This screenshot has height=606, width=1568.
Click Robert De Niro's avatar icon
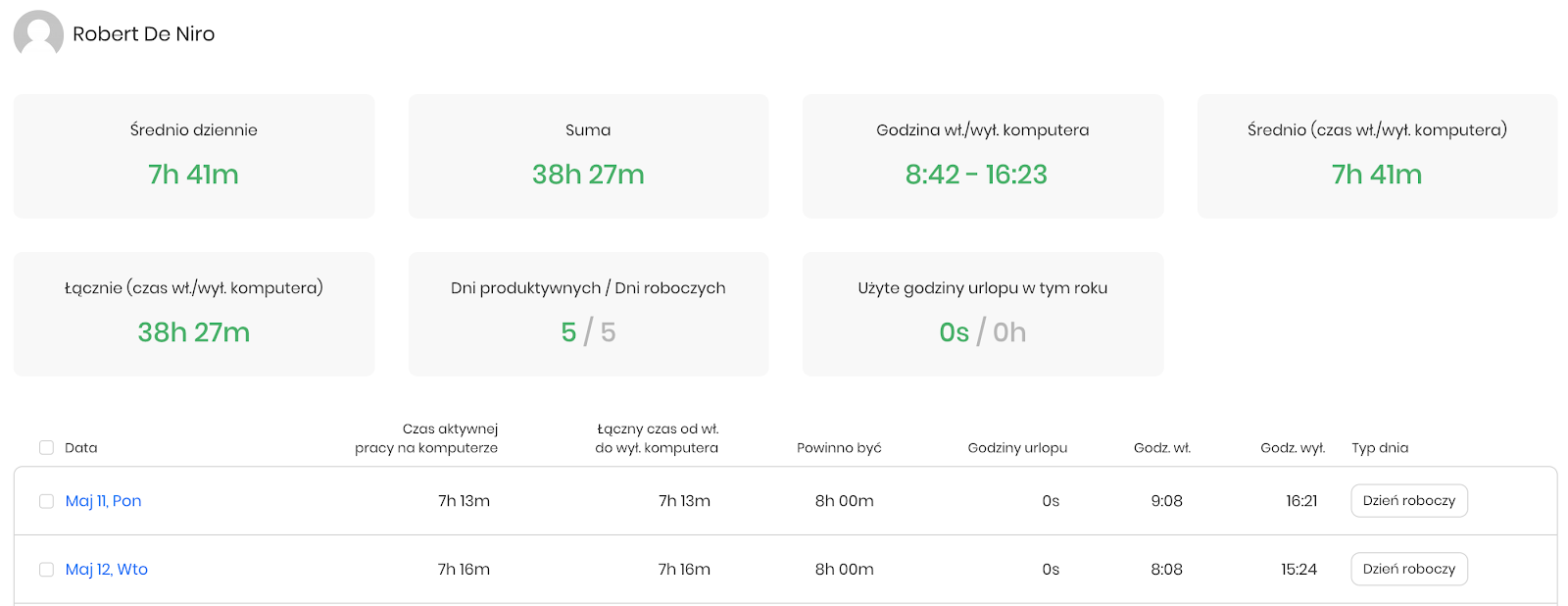point(38,34)
